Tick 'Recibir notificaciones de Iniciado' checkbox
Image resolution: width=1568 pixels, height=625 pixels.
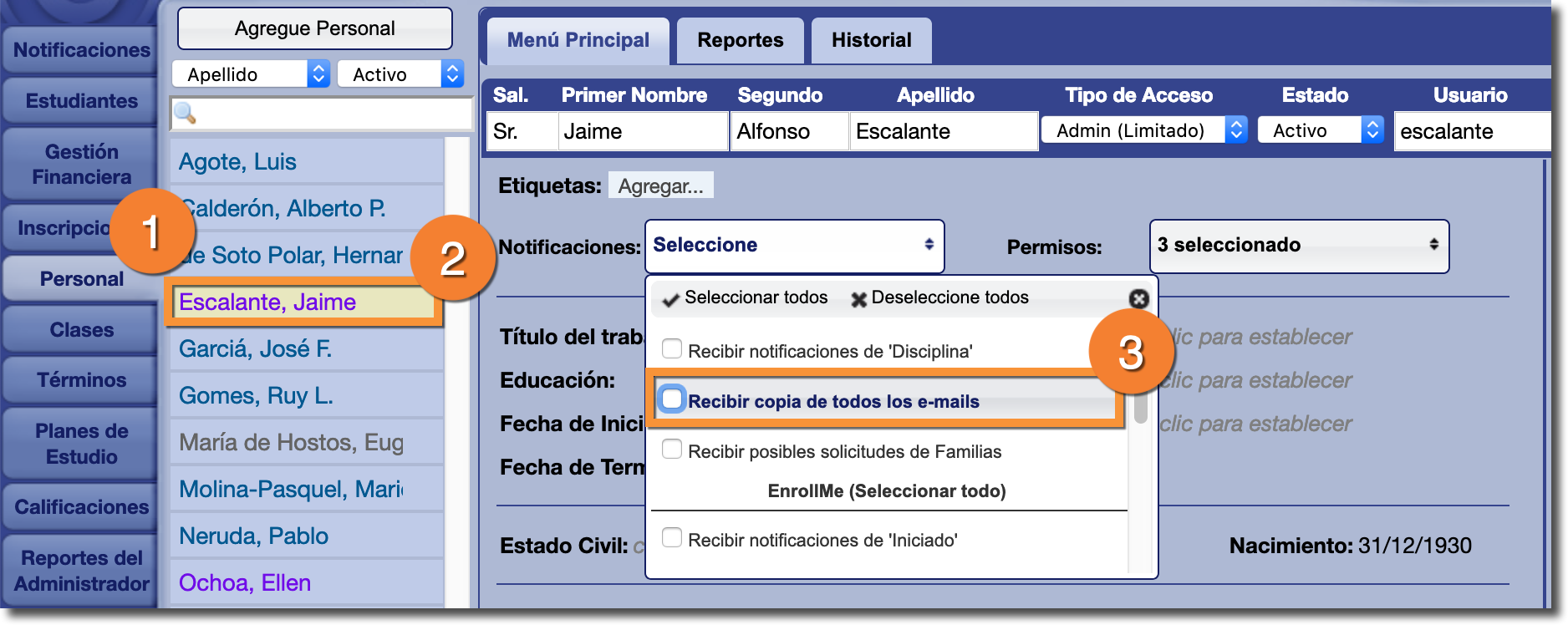[672, 538]
